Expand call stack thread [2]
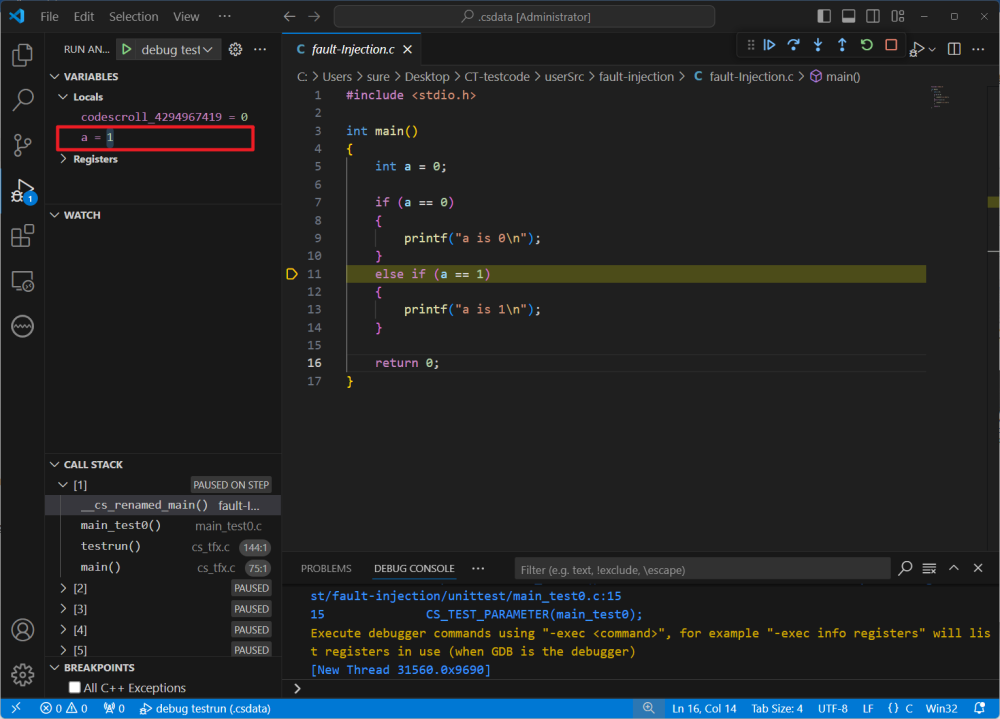Screen dimensions: 1000x719 tap(64, 588)
